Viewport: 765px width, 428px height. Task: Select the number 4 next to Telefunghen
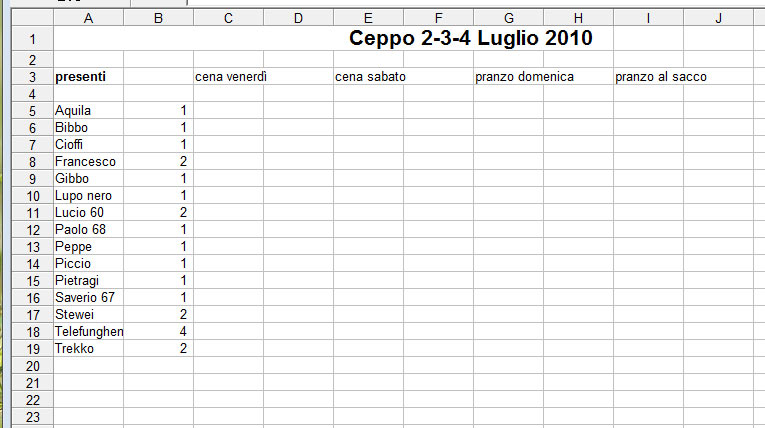pyautogui.click(x=158, y=331)
